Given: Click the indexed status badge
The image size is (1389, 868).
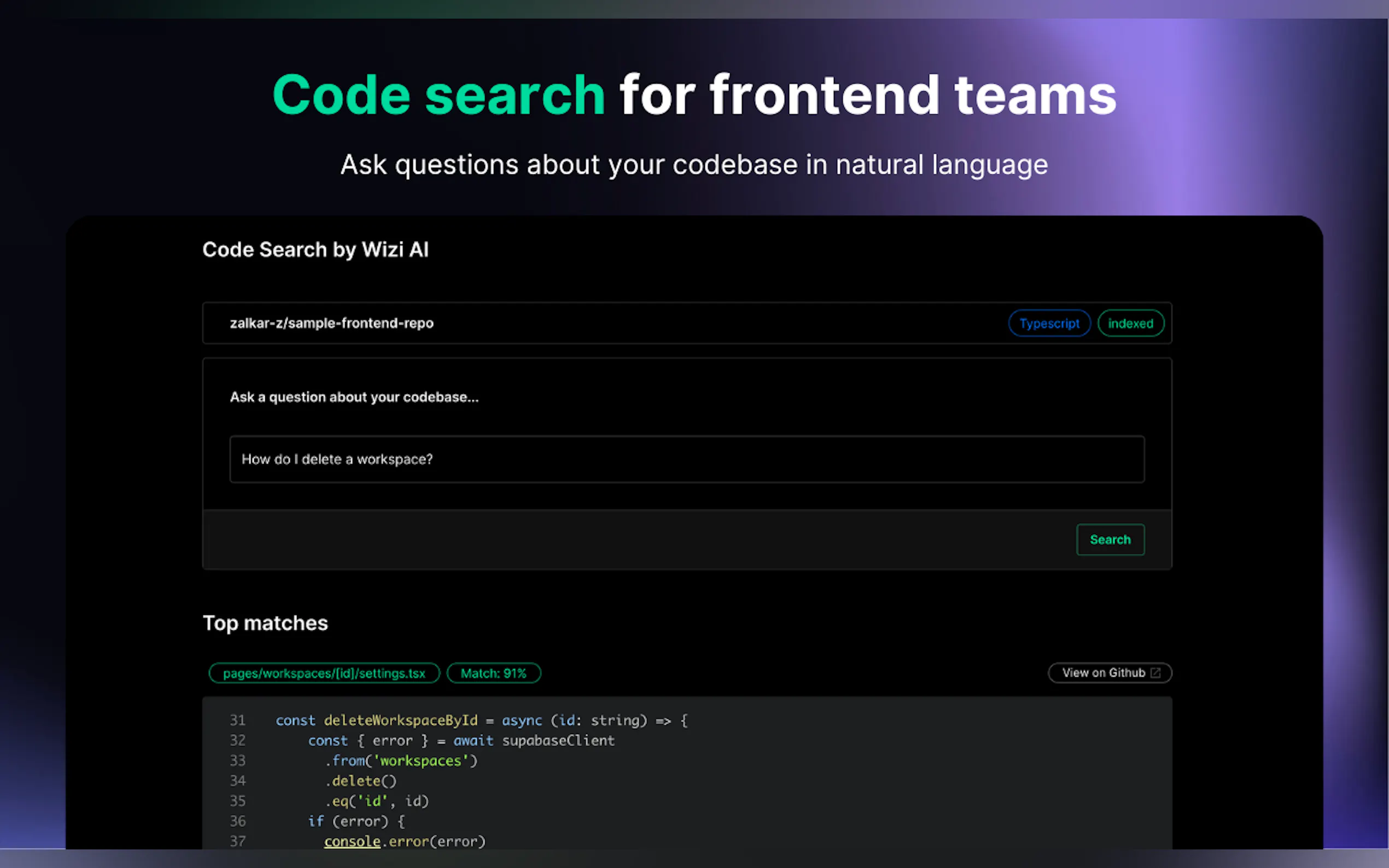Looking at the screenshot, I should 1130,323.
